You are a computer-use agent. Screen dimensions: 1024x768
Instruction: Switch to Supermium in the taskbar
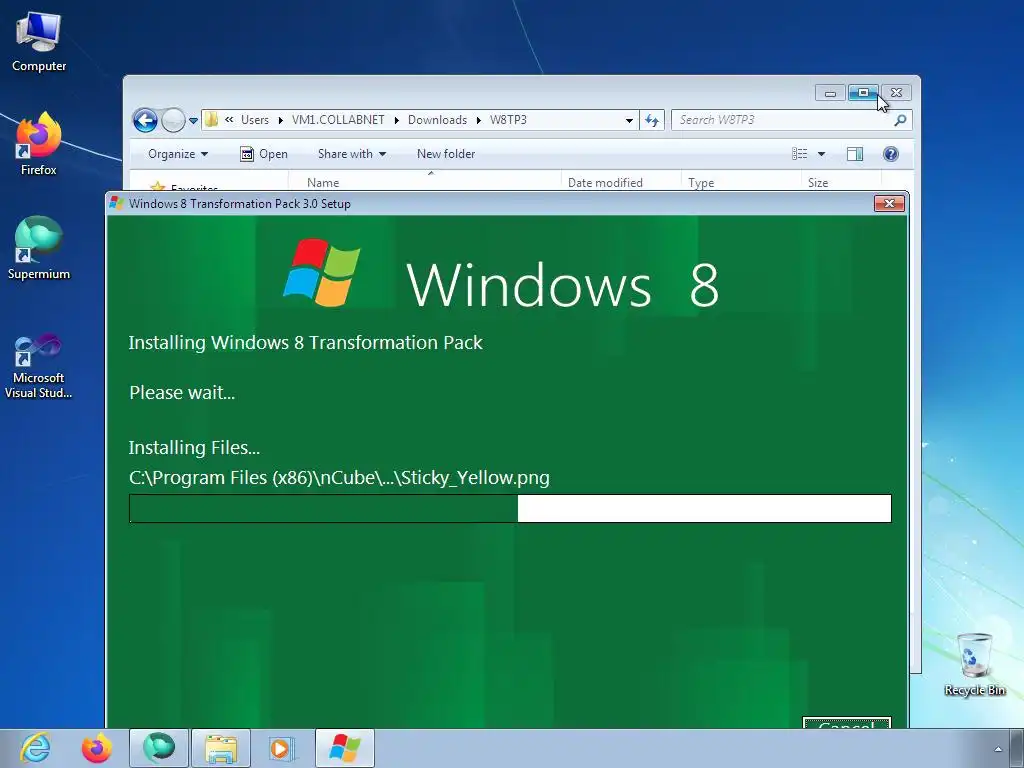(159, 748)
